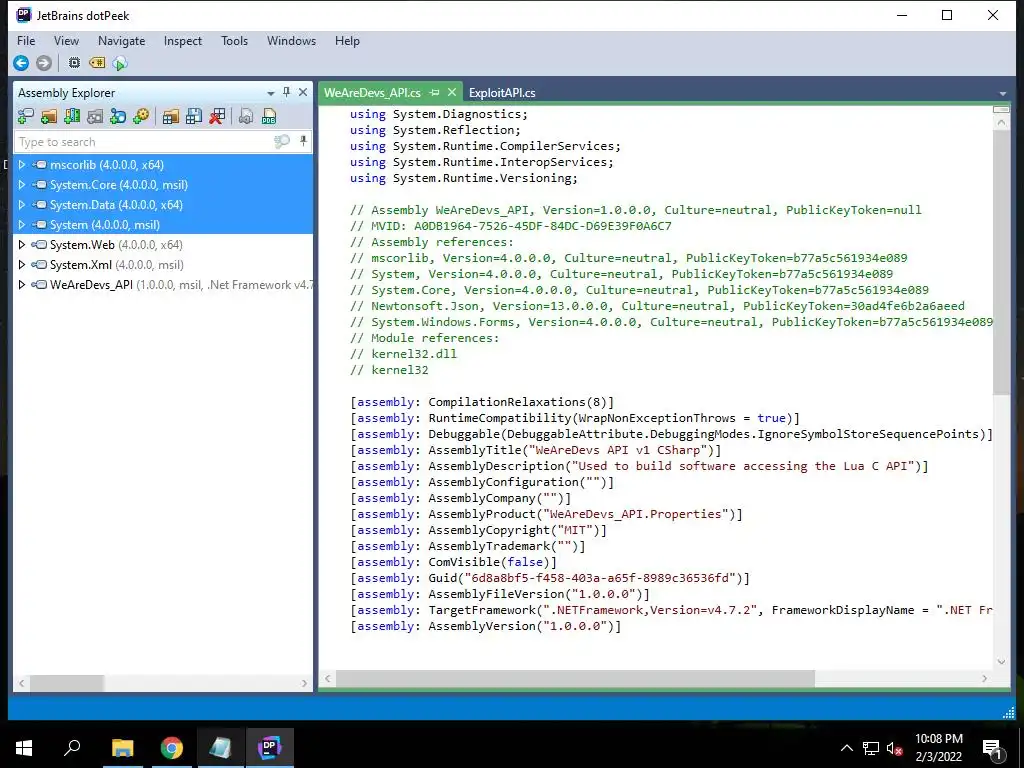Select the mscorlib (4.0.0.0, x64) row
The width and height of the screenshot is (1024, 768).
point(163,165)
